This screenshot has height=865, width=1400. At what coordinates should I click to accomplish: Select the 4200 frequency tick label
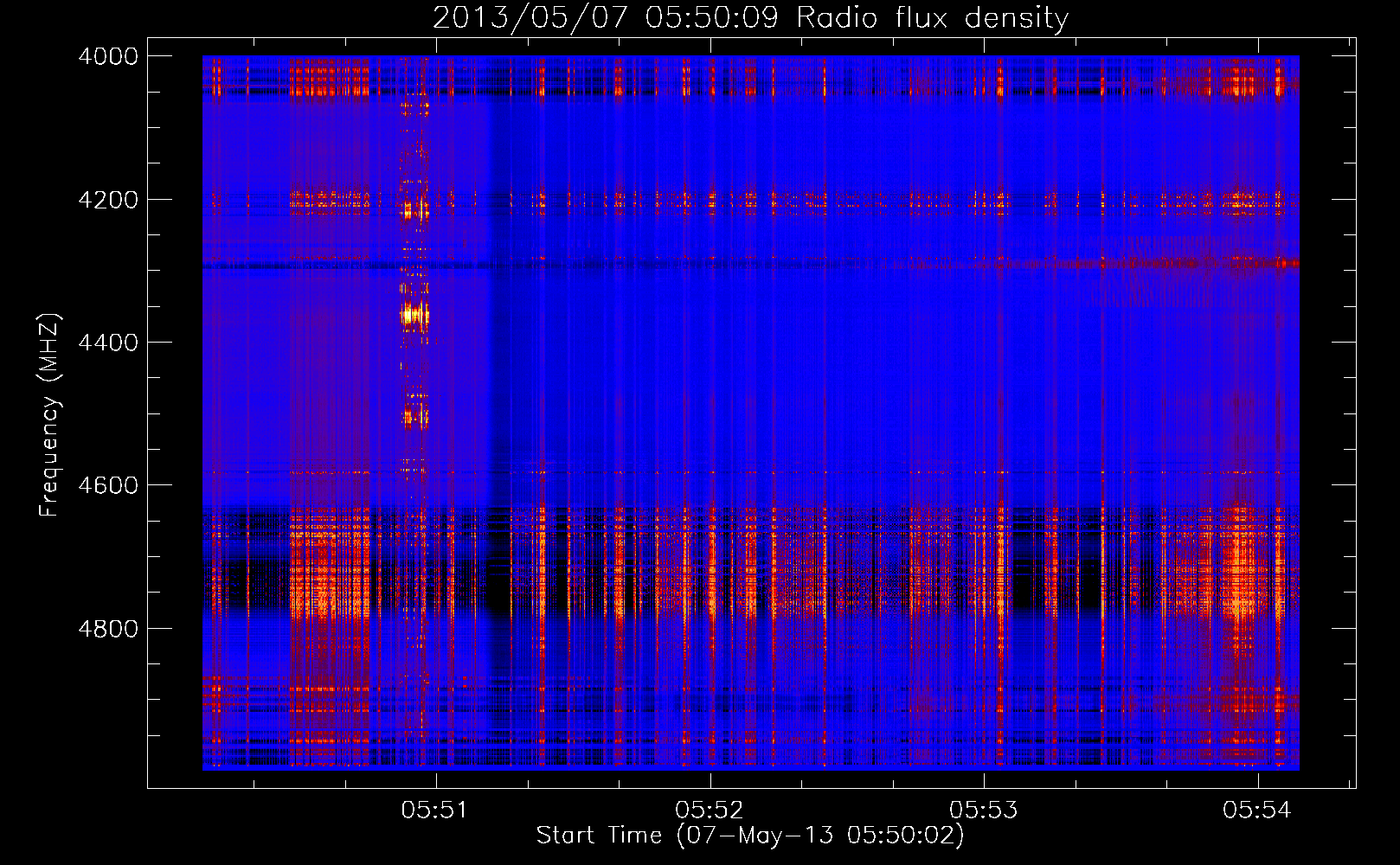108,199
